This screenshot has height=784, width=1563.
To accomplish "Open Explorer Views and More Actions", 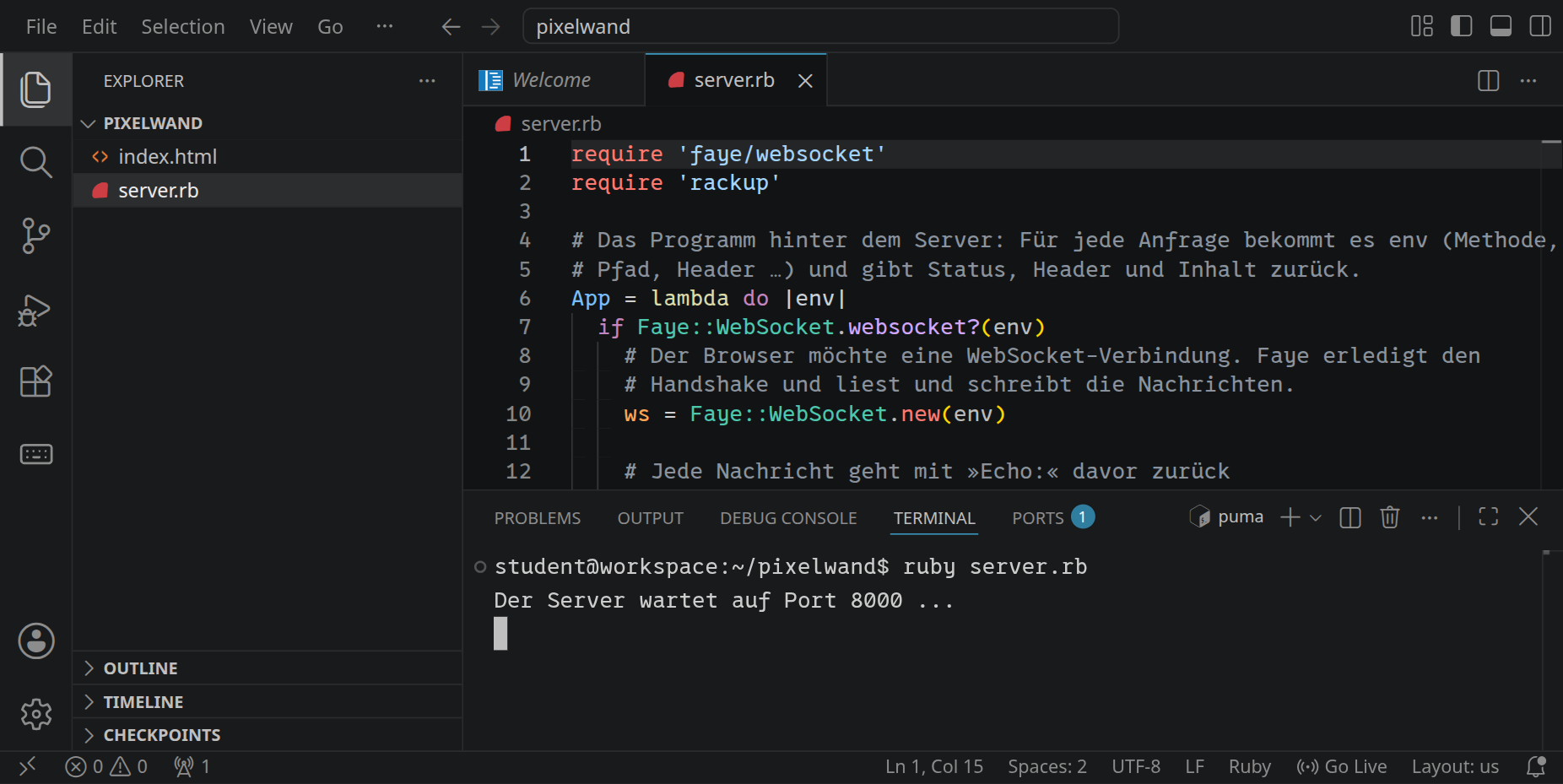I will [427, 81].
